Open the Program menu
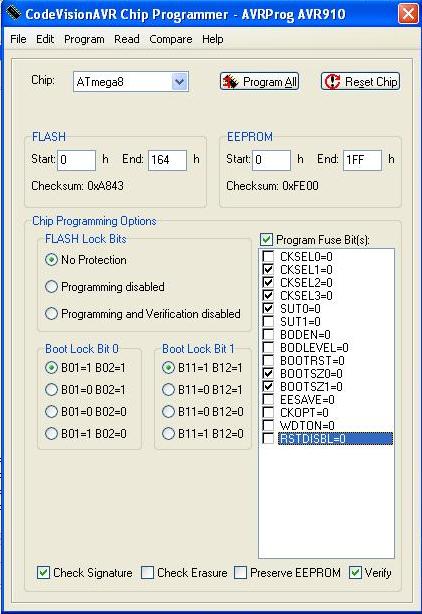Screen dimensions: 422x614 [84, 39]
